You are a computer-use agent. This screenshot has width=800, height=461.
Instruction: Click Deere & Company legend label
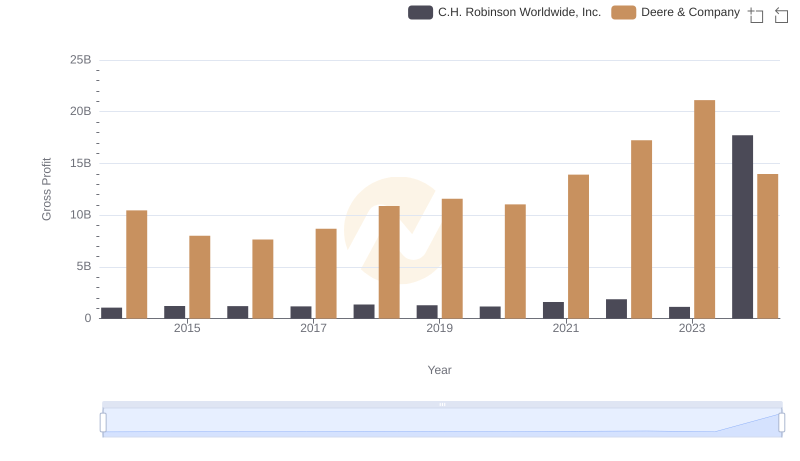pyautogui.click(x=690, y=12)
